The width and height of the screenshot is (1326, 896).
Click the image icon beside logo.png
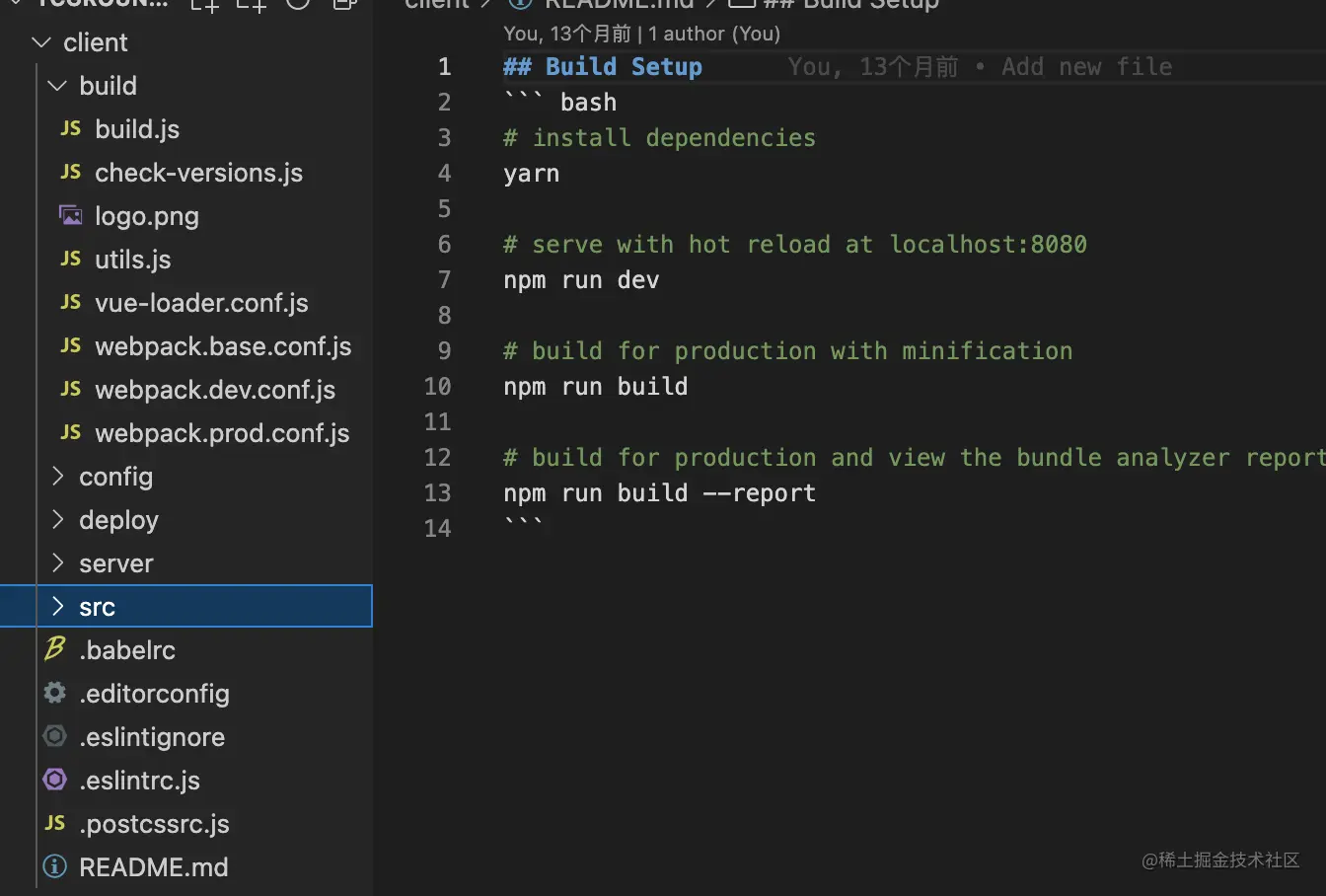[x=70, y=215]
